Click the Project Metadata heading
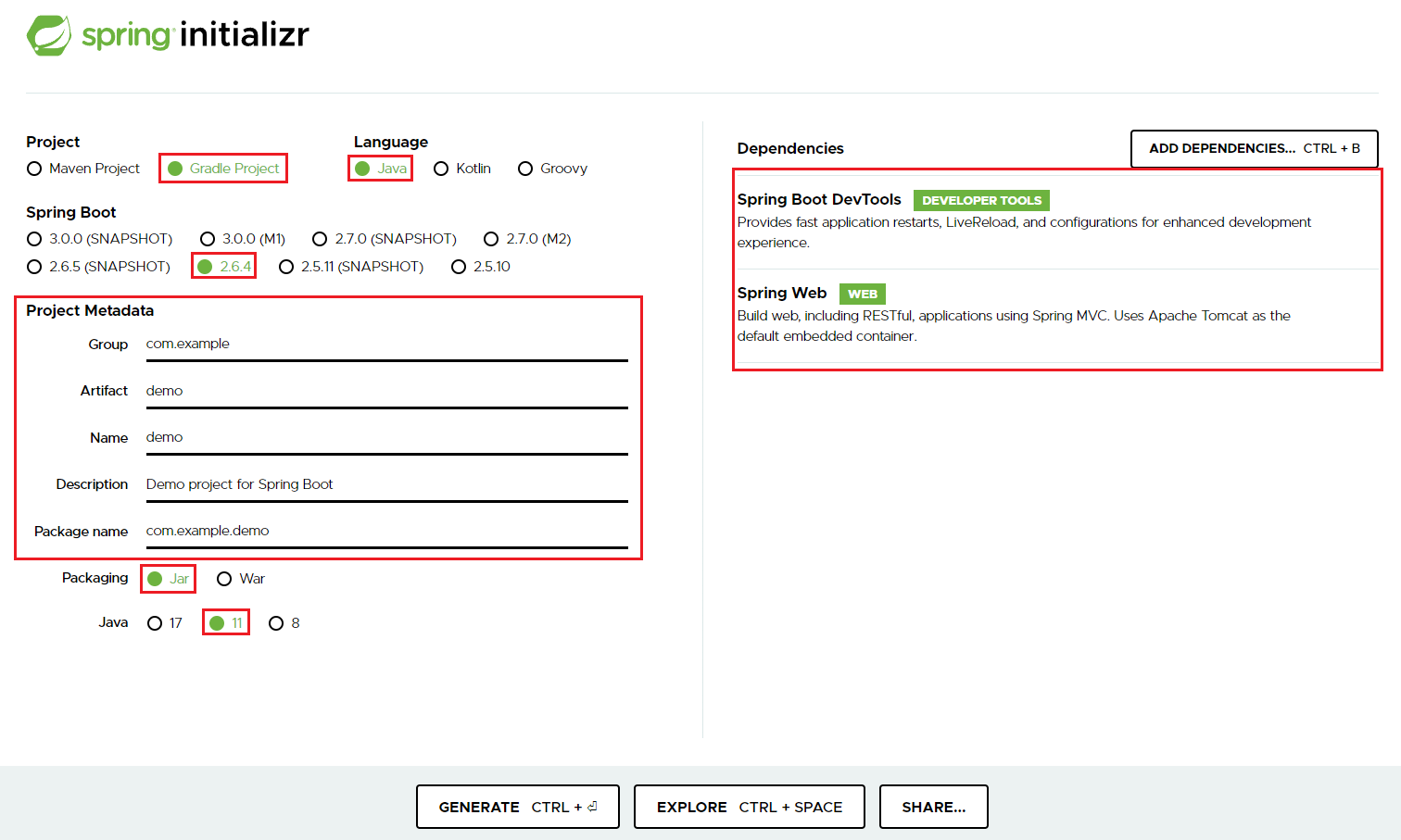The width and height of the screenshot is (1401, 840). point(90,310)
